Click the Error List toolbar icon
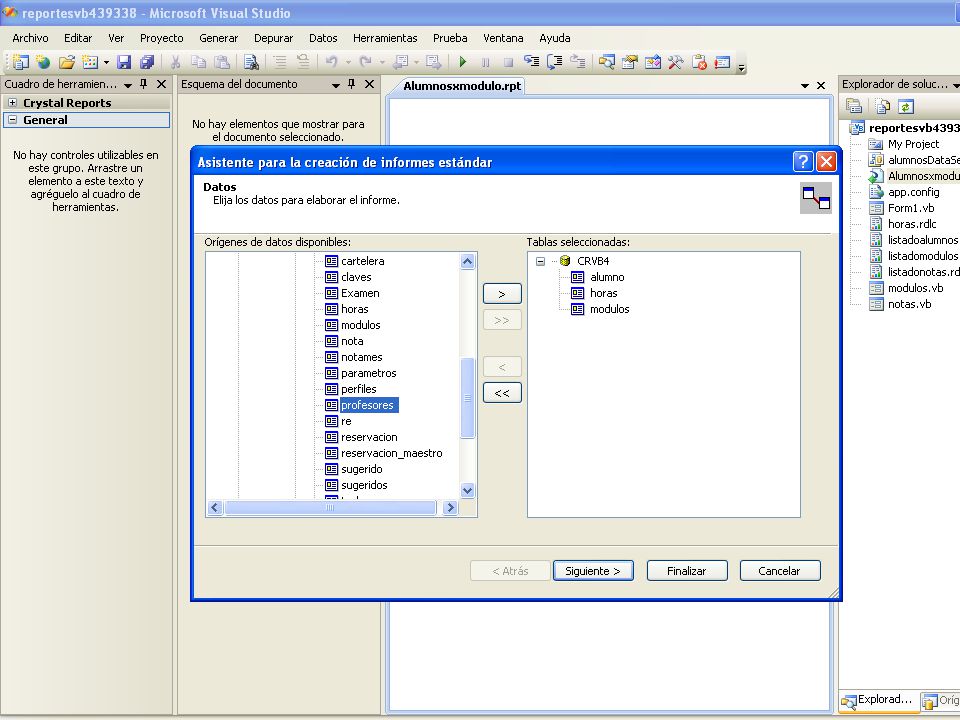The height and width of the screenshot is (720, 960). (699, 62)
